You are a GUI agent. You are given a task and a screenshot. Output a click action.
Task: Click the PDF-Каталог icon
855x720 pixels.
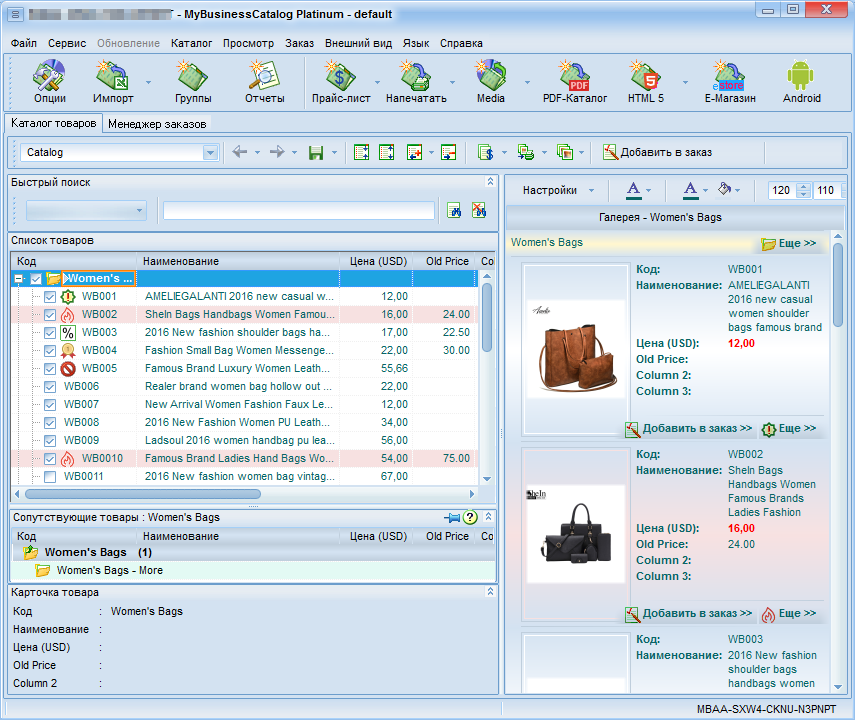tap(575, 82)
